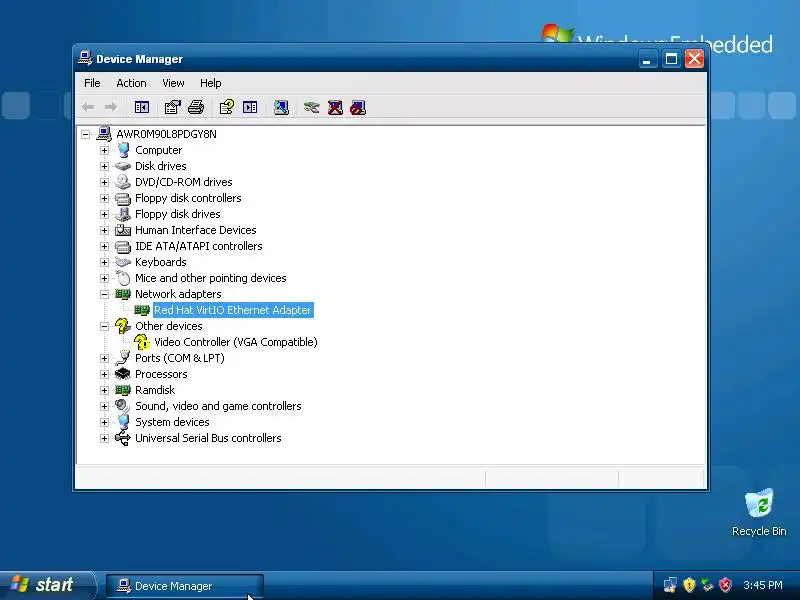Image resolution: width=800 pixels, height=600 pixels.
Task: Expand the Universal Serial Bus controllers node
Action: [x=104, y=438]
